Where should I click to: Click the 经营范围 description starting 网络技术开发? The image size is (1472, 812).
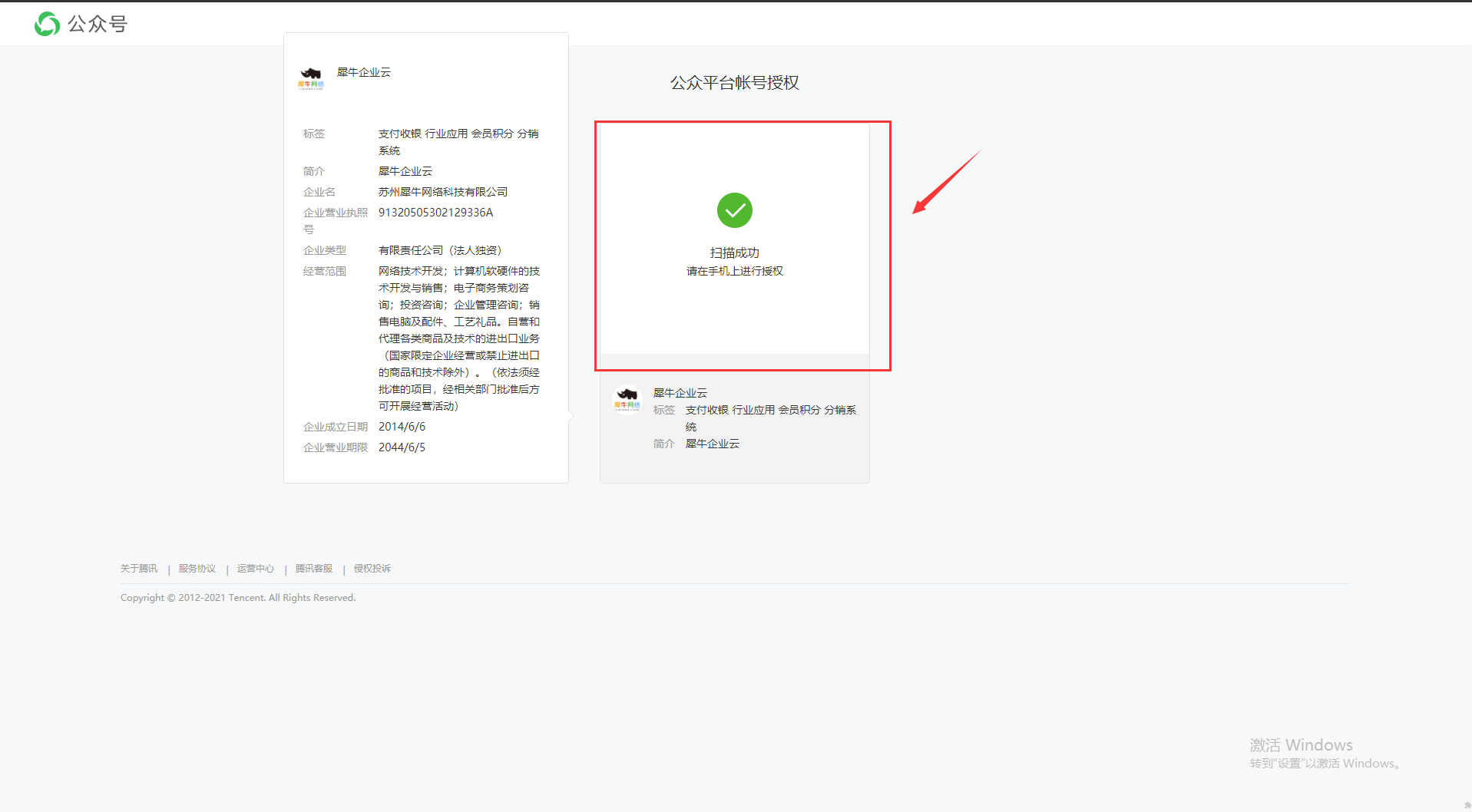[459, 338]
